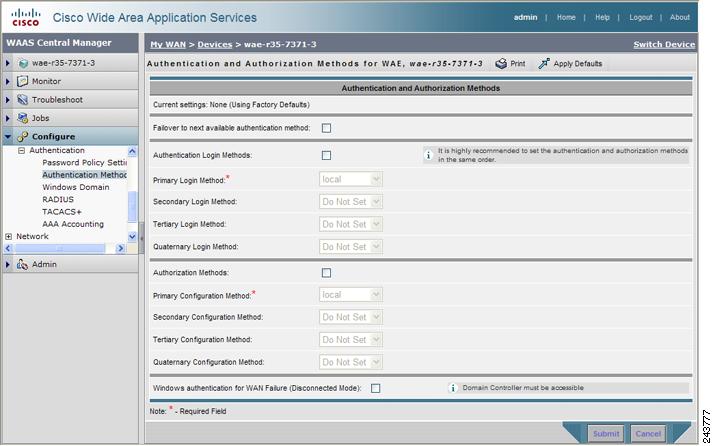Click info icon beside login methods recommendation

428,155
